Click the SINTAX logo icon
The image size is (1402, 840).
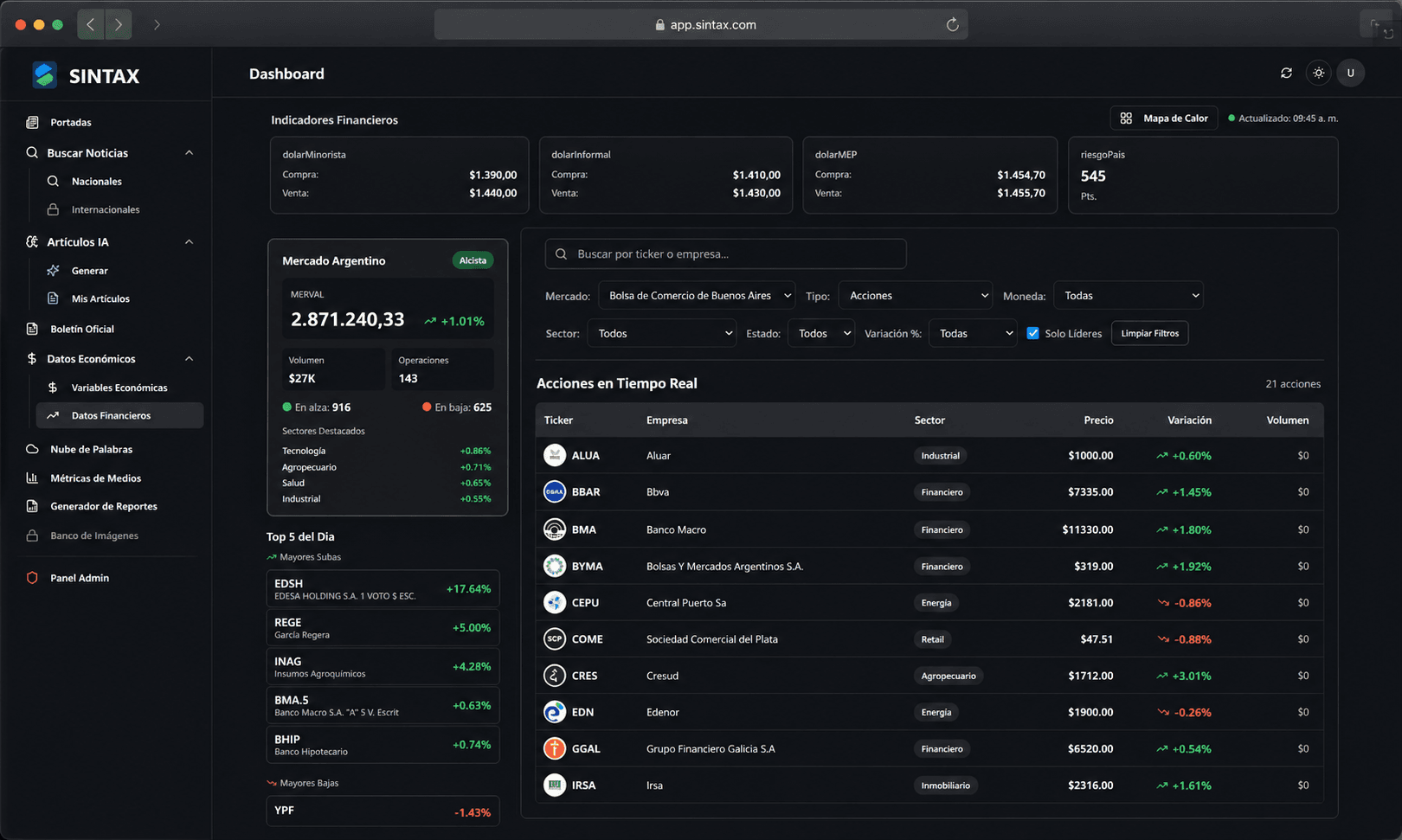coord(44,75)
